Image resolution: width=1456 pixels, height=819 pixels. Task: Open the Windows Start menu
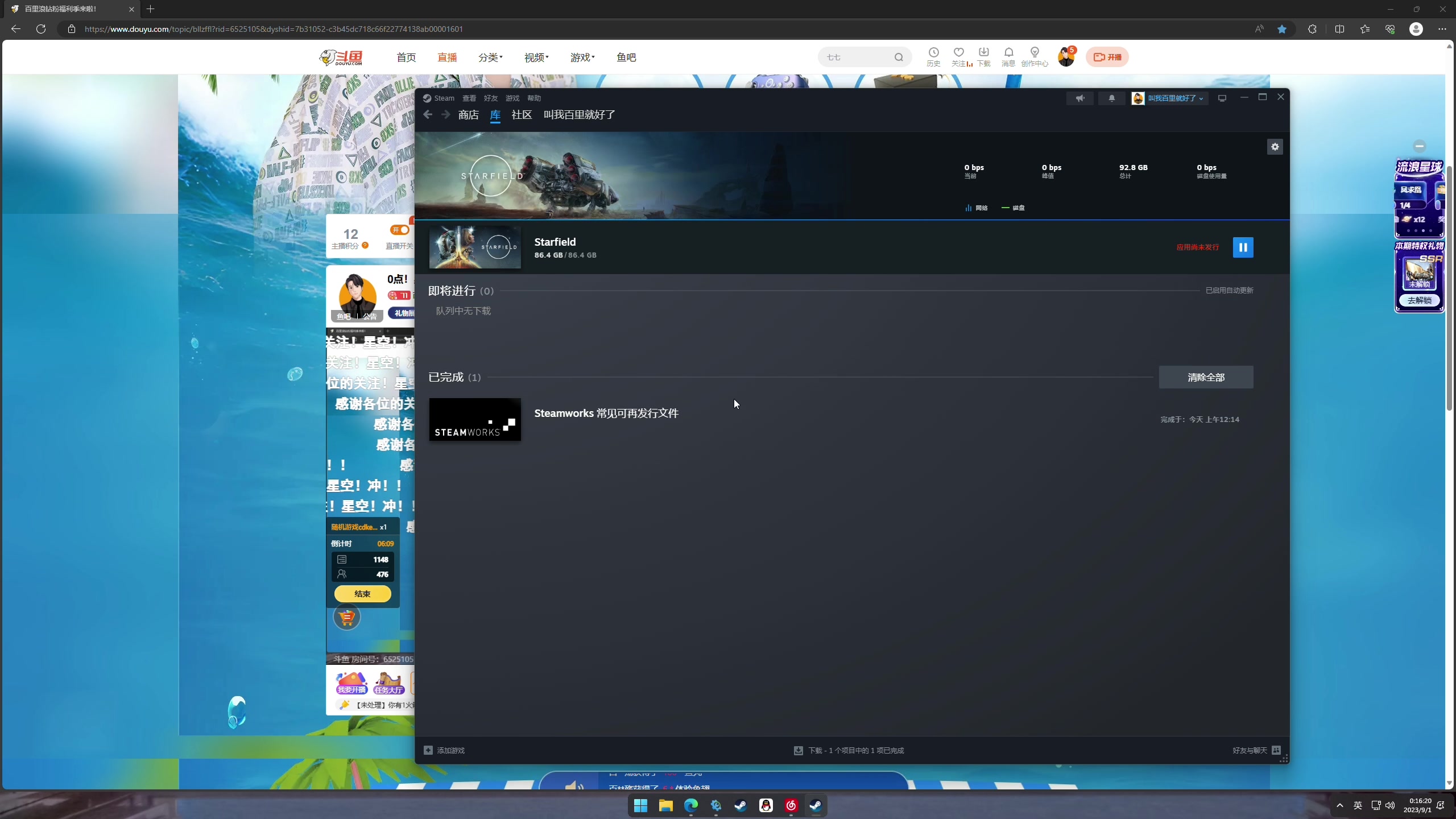tap(640, 805)
